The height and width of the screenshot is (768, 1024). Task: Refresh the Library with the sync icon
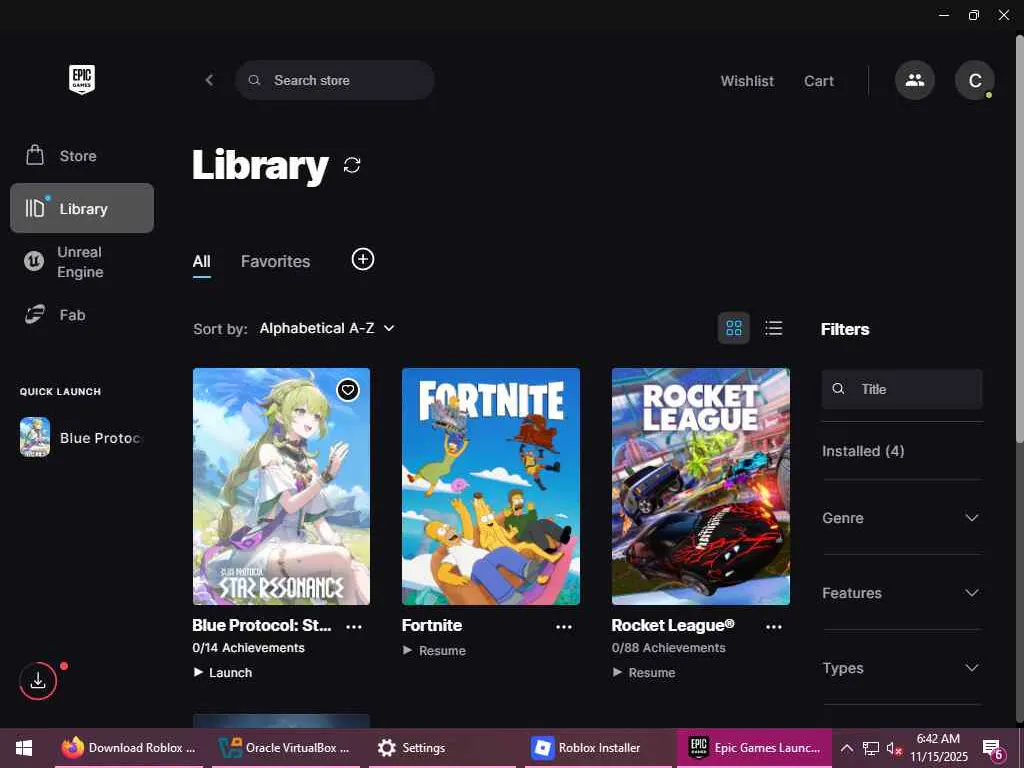tap(352, 165)
